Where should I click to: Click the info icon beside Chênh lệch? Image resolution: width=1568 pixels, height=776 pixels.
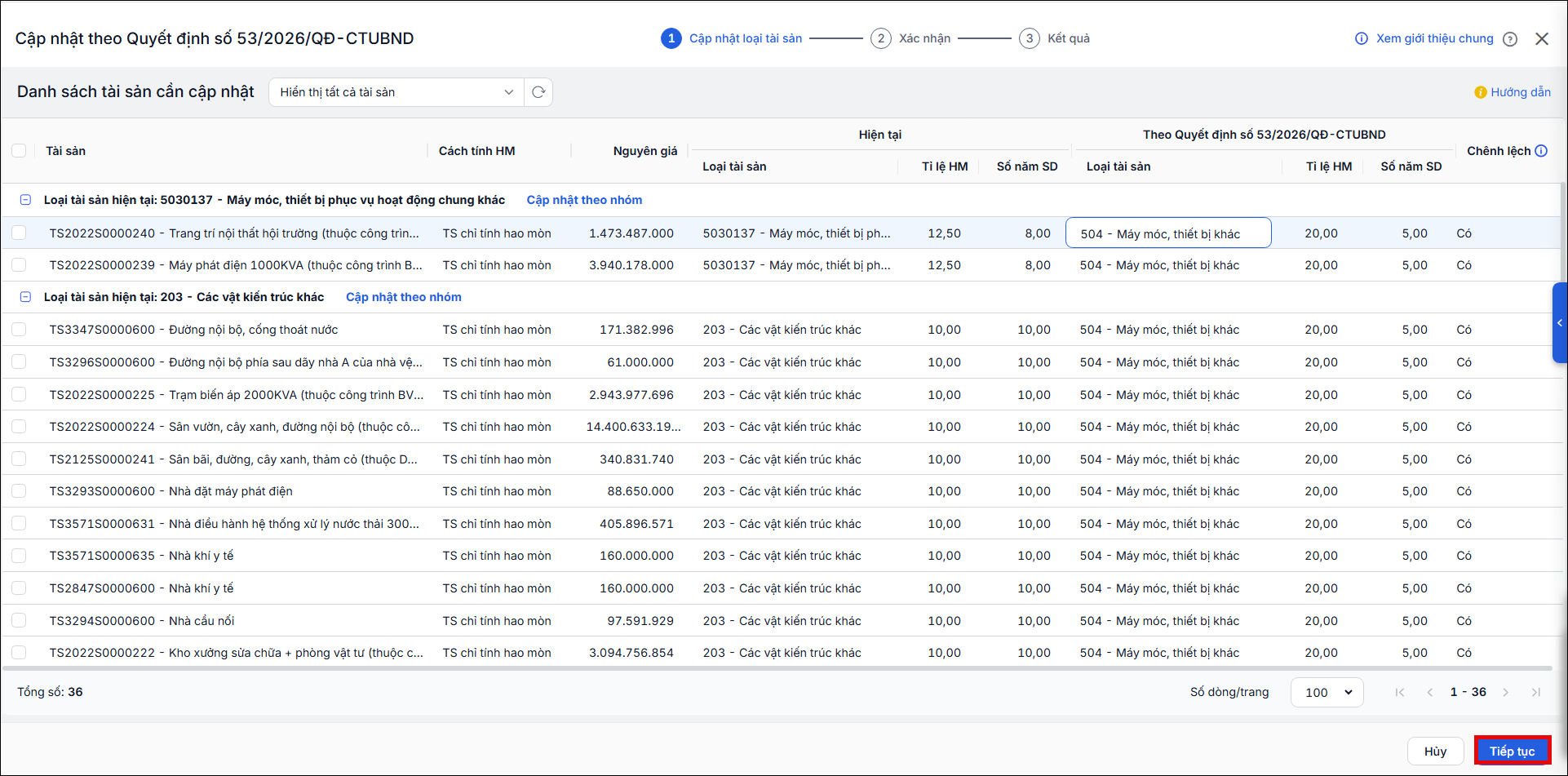[1541, 151]
